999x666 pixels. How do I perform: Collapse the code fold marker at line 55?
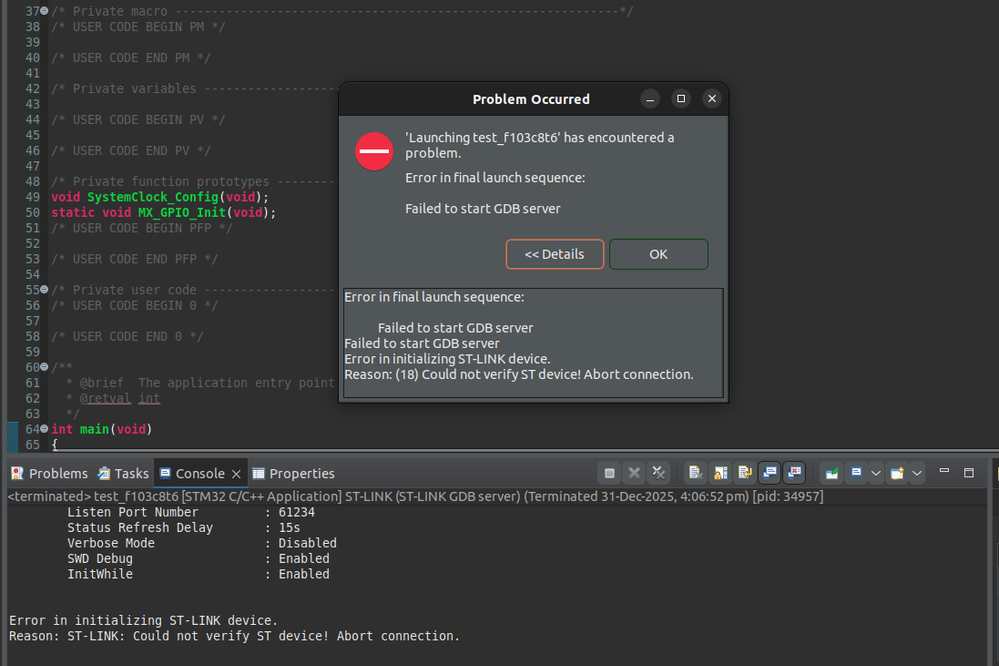coord(43,289)
